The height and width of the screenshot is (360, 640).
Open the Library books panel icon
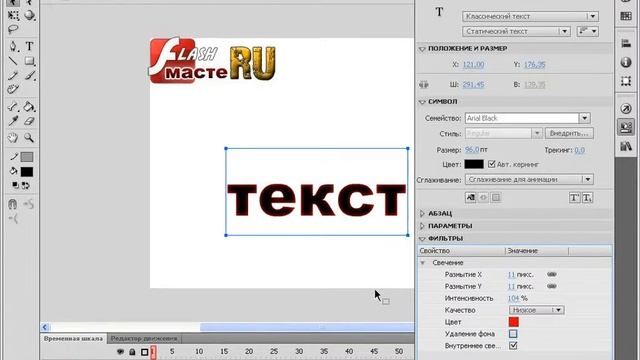coord(626,146)
